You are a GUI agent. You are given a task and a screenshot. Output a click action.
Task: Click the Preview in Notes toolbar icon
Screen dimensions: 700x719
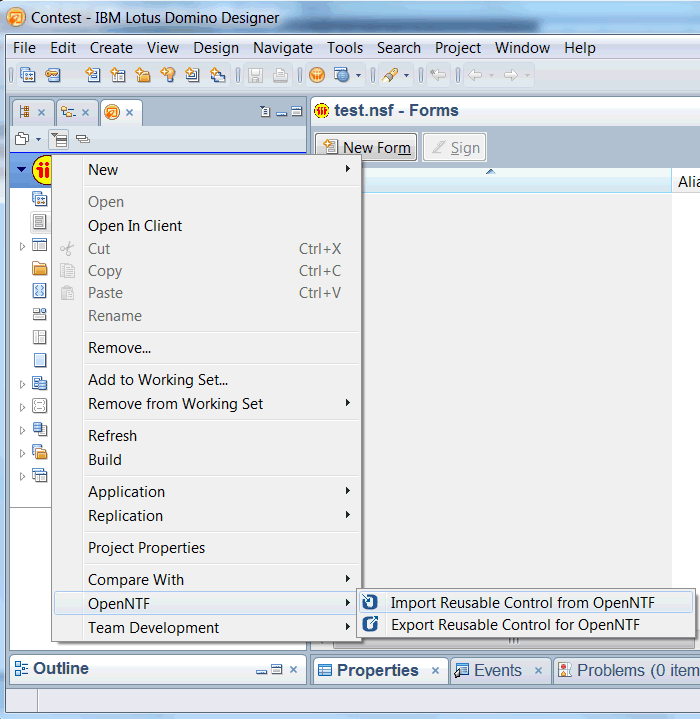pyautogui.click(x=317, y=75)
